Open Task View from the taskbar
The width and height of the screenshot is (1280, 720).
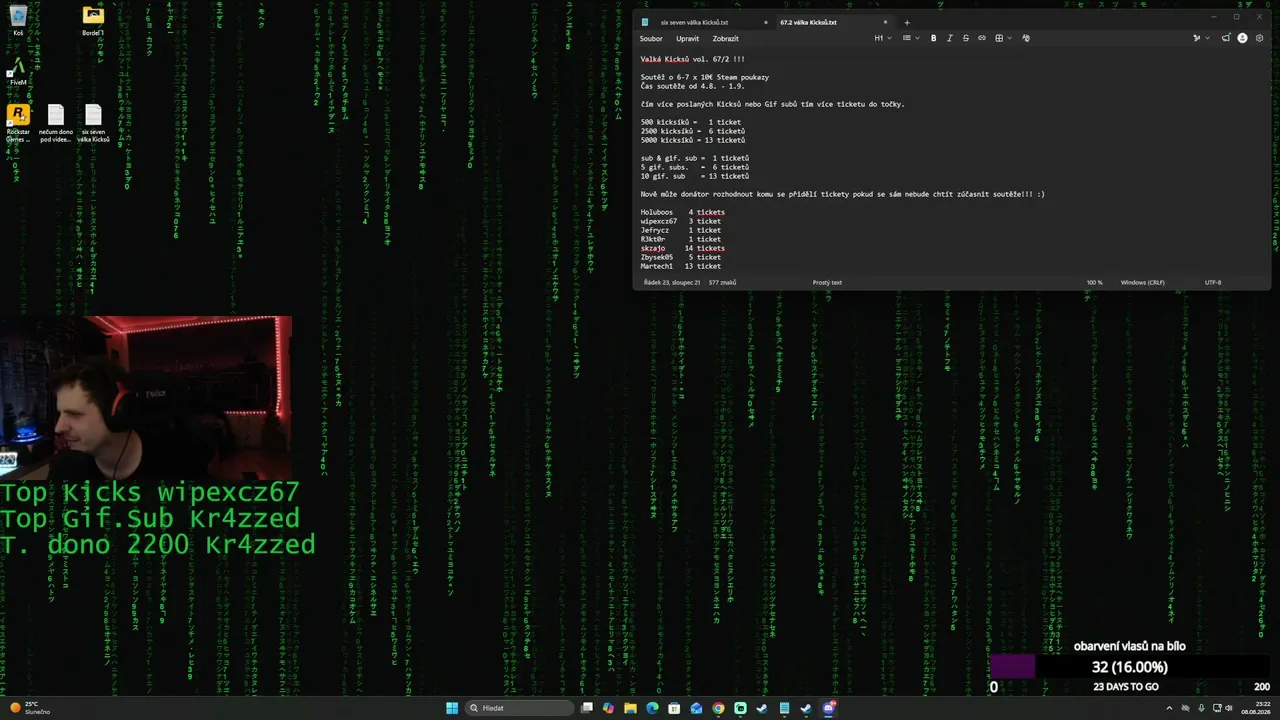[587, 708]
